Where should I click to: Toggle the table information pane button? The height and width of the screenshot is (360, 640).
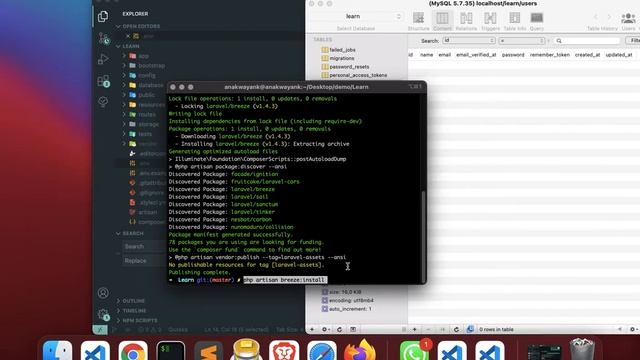click(x=353, y=329)
